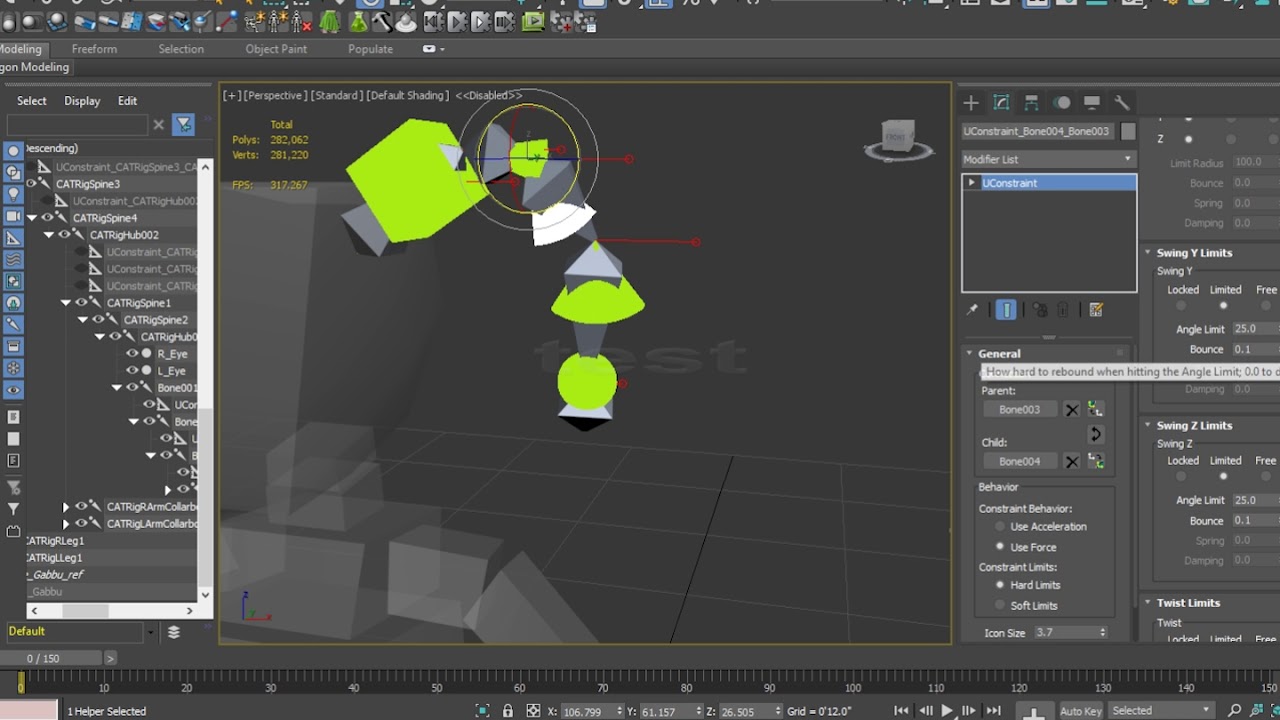The width and height of the screenshot is (1280, 720).
Task: Go to the start frame
Action: coord(901,711)
